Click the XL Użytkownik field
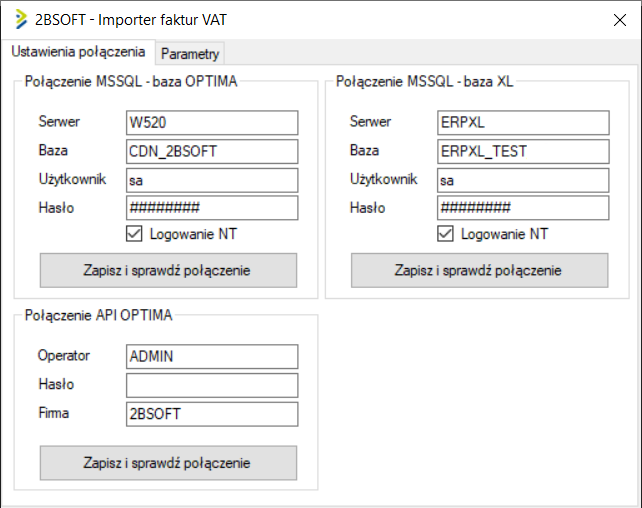The height and width of the screenshot is (508, 642). (523, 180)
